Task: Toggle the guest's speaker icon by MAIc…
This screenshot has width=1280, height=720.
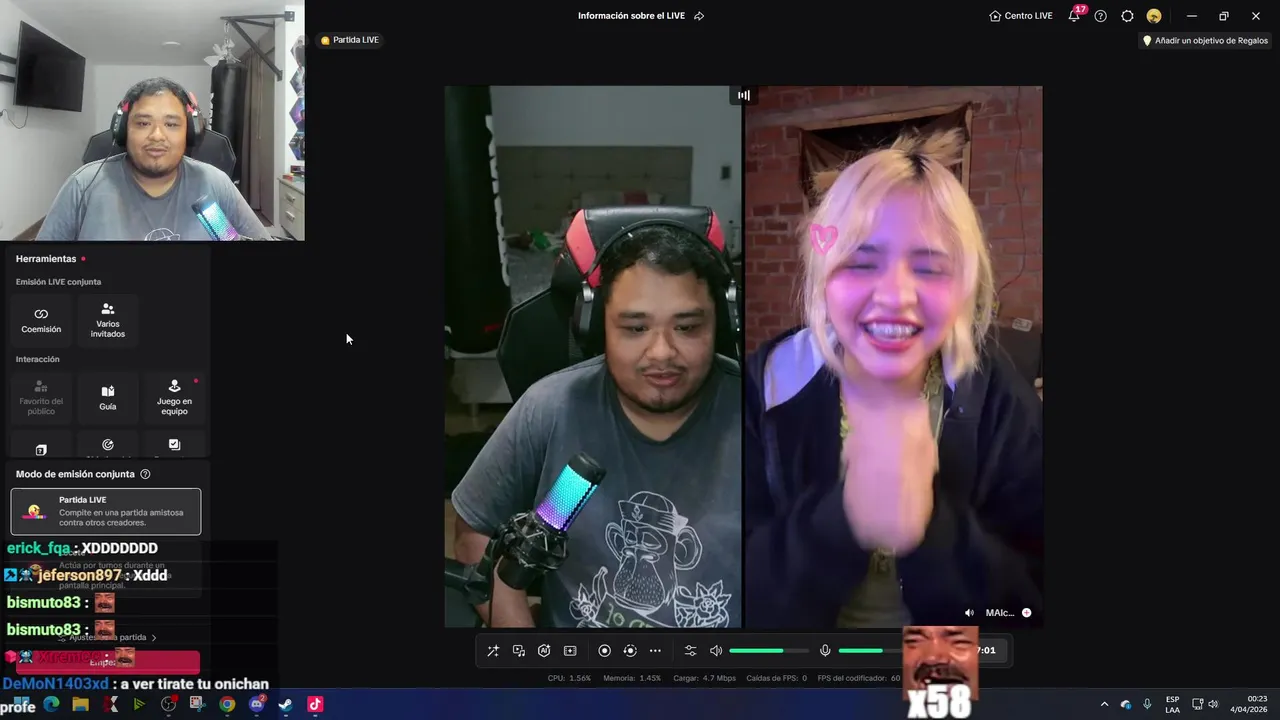Action: pos(969,613)
